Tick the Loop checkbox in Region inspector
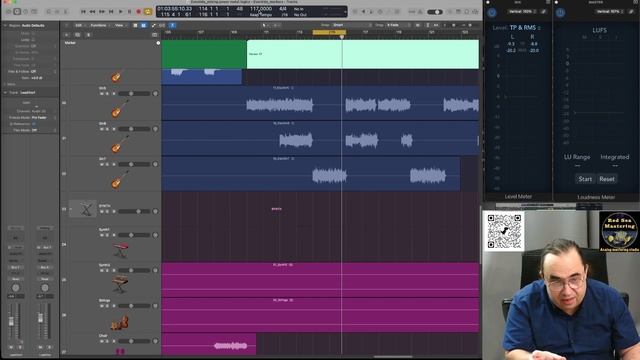This screenshot has height=360, width=640. [x=33, y=40]
